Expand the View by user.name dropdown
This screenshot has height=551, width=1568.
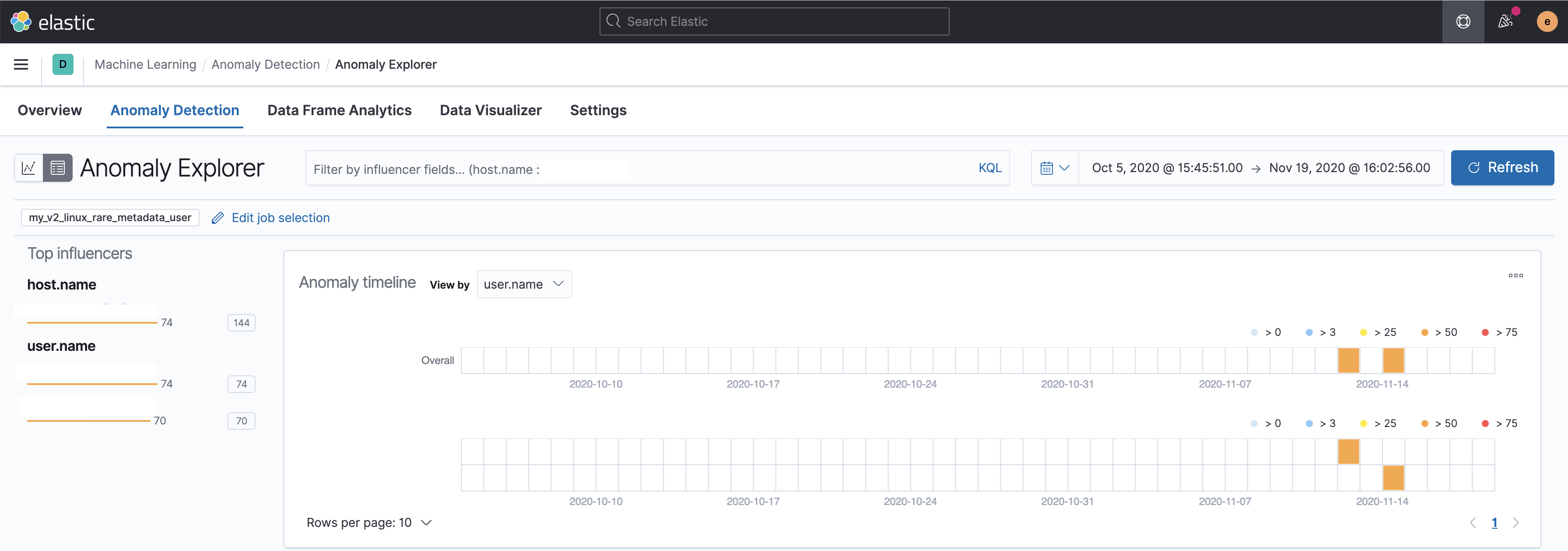(523, 285)
